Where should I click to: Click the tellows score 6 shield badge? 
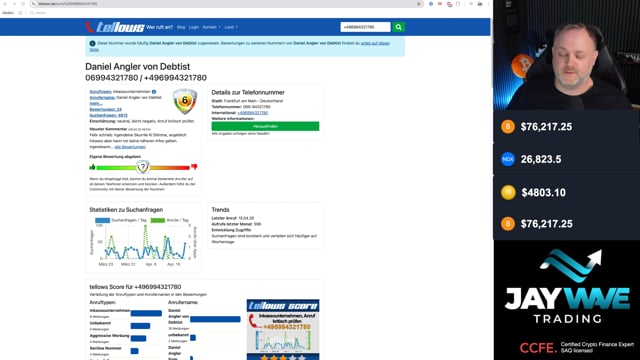(185, 101)
